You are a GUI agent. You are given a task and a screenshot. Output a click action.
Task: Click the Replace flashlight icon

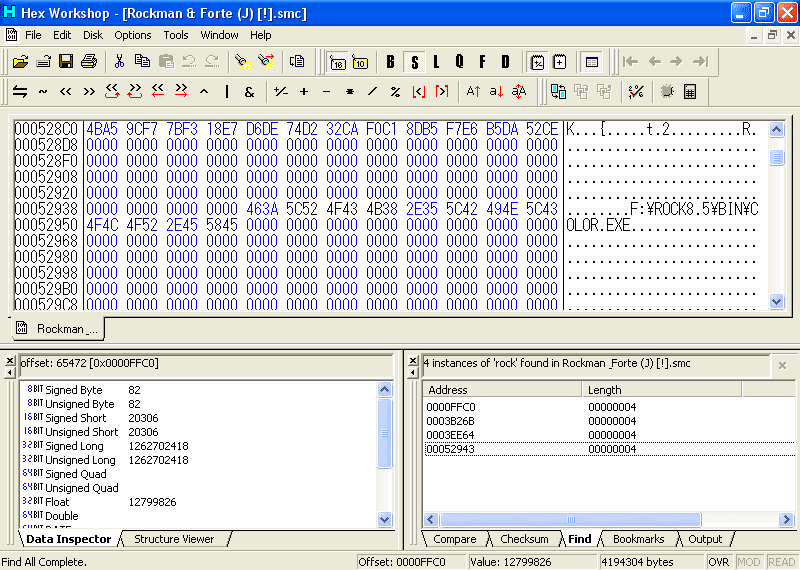tap(266, 62)
